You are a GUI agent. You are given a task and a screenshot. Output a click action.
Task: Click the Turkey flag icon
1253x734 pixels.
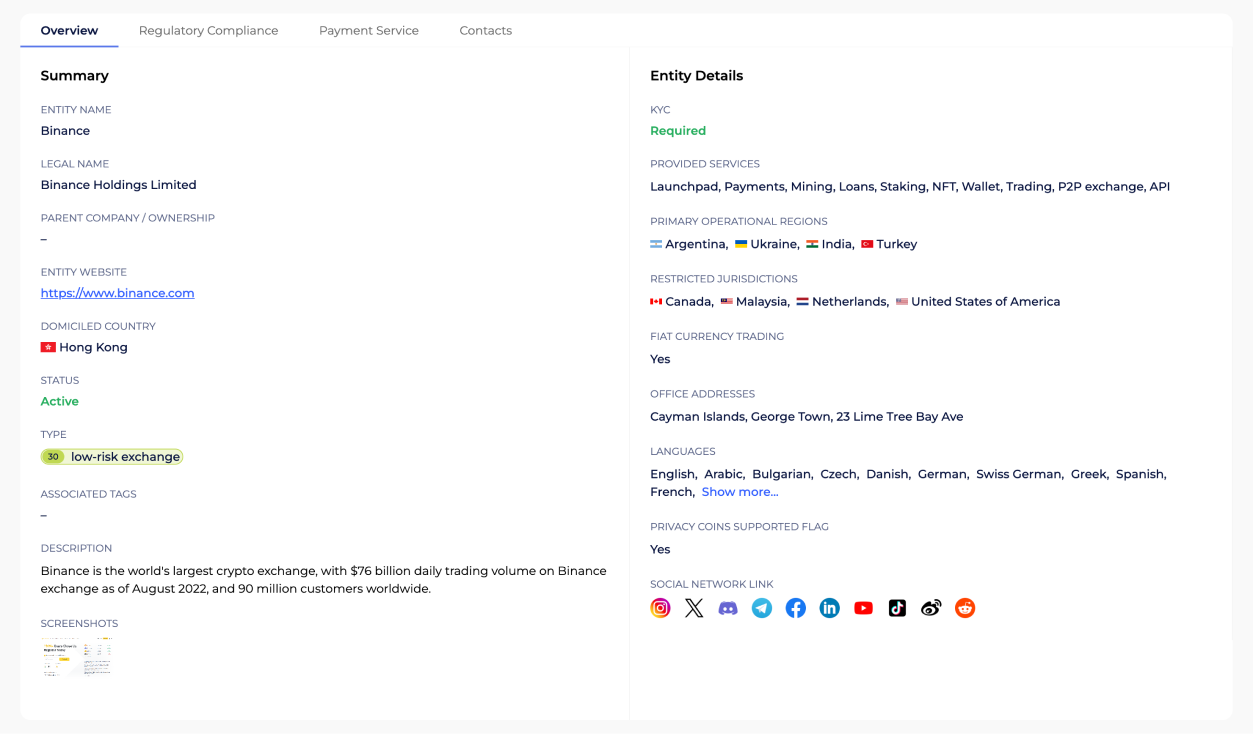867,244
